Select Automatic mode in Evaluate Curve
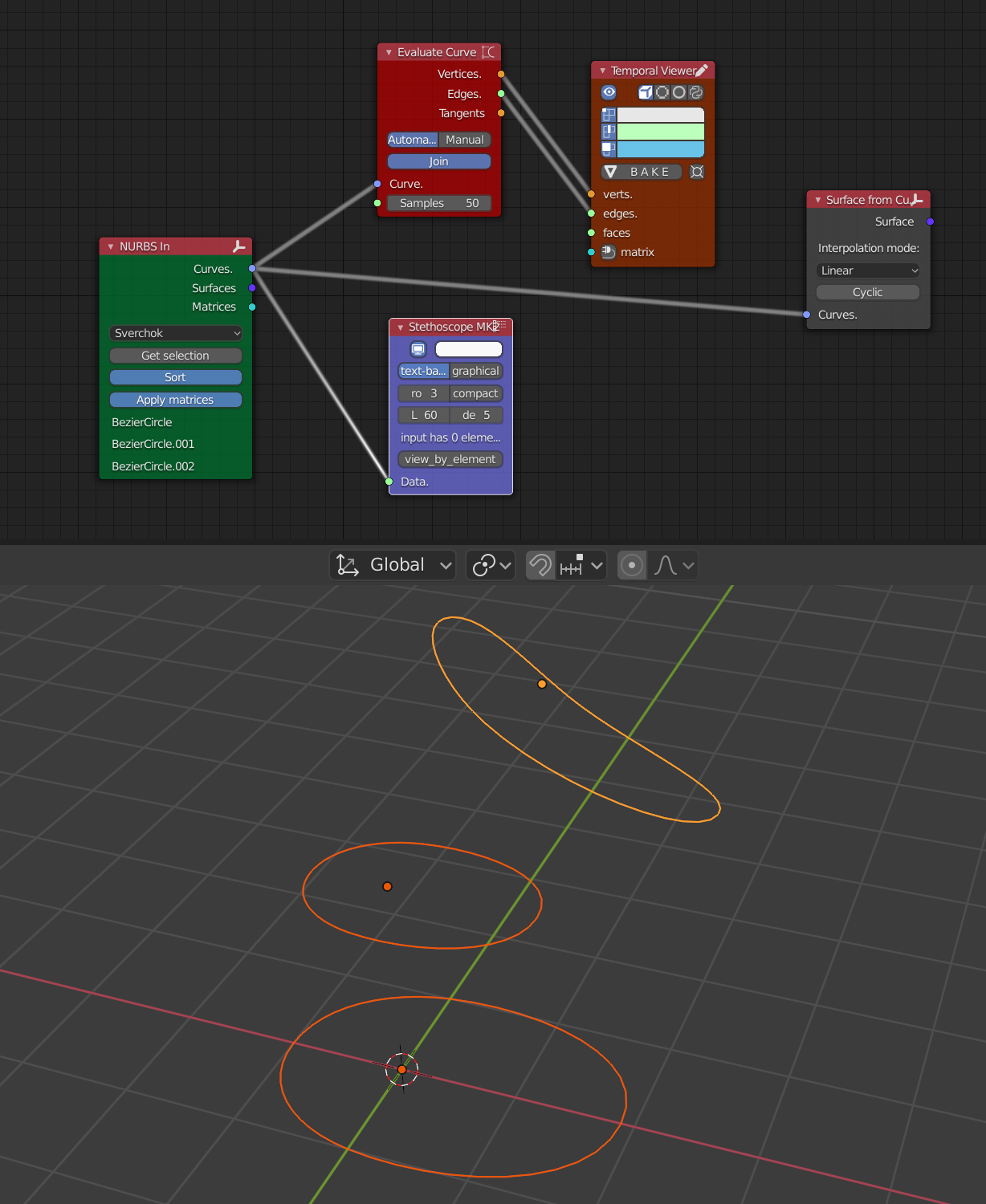986x1204 pixels. click(x=413, y=140)
